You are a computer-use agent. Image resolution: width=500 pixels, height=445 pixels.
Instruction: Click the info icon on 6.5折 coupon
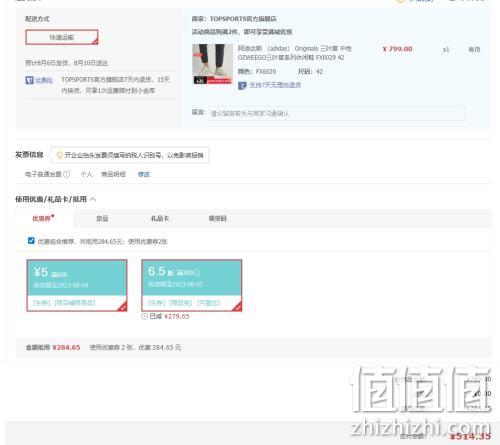[x=197, y=273]
